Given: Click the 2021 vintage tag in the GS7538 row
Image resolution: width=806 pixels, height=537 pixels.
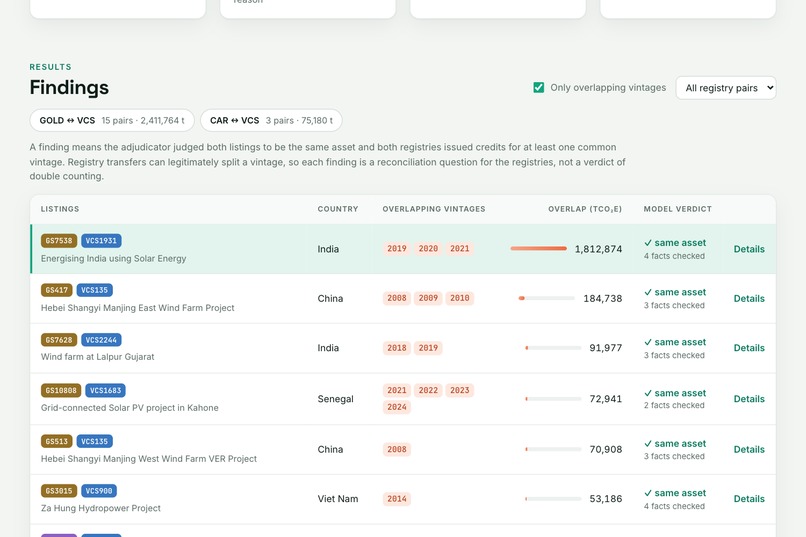Looking at the screenshot, I should pos(460,249).
